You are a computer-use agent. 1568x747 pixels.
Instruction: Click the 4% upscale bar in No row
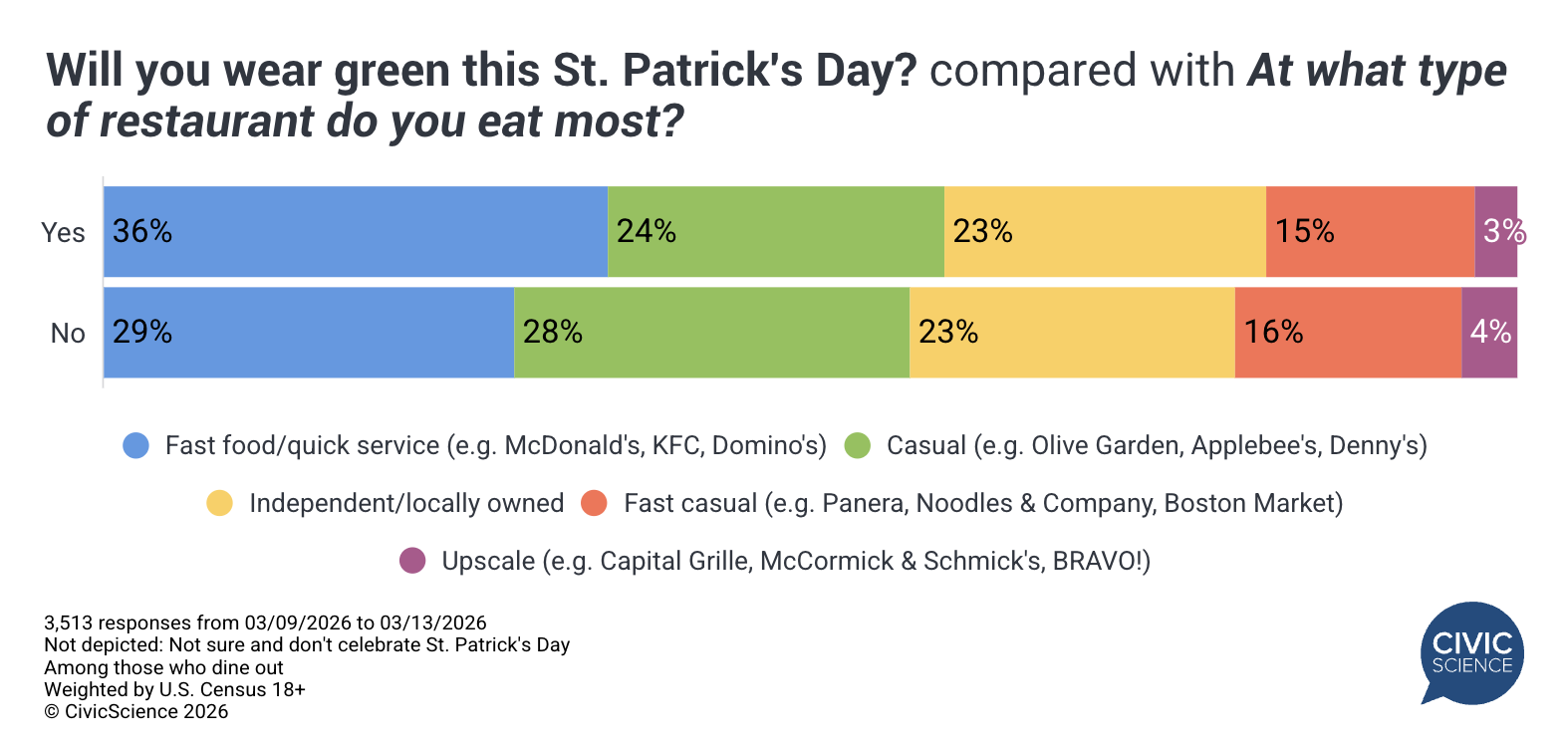pyautogui.click(x=1489, y=333)
